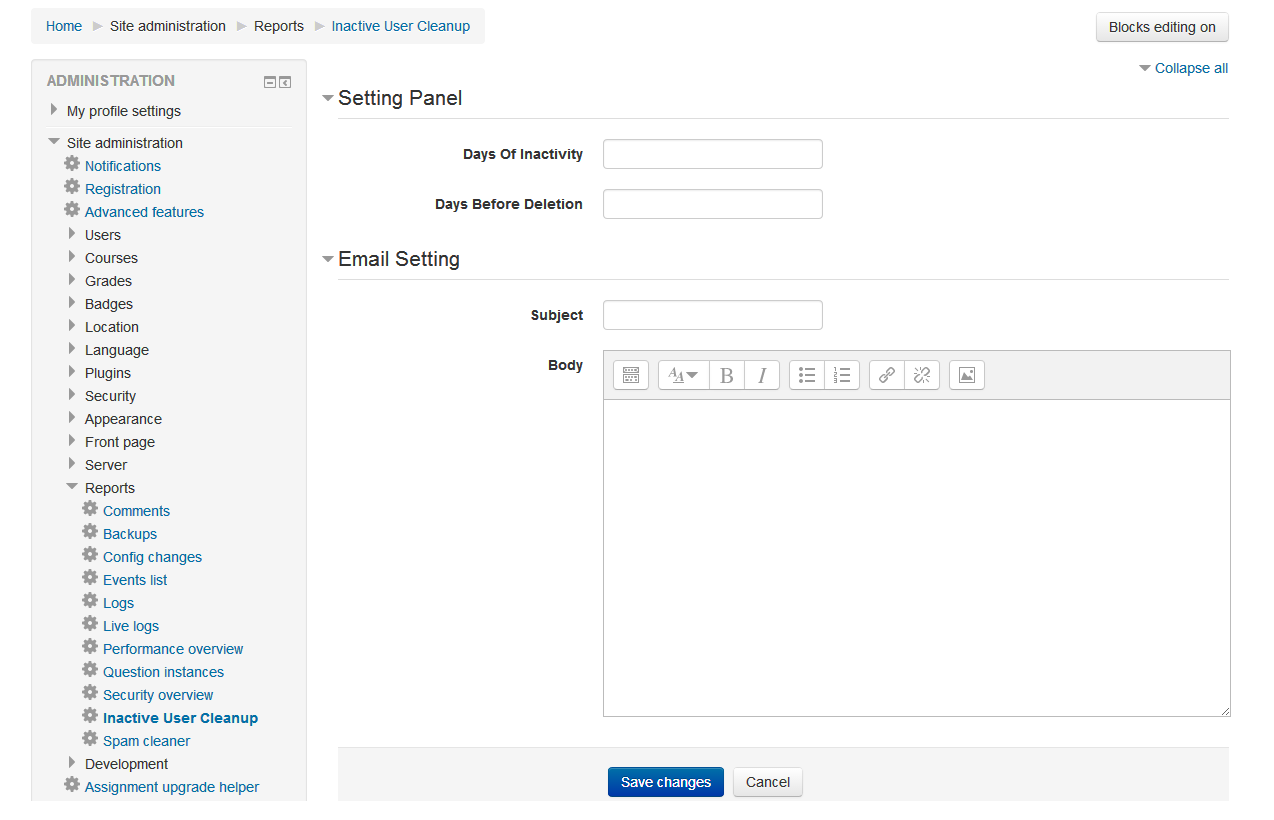The width and height of the screenshot is (1274, 820).
Task: Expand the Location tree node
Action: 72,326
